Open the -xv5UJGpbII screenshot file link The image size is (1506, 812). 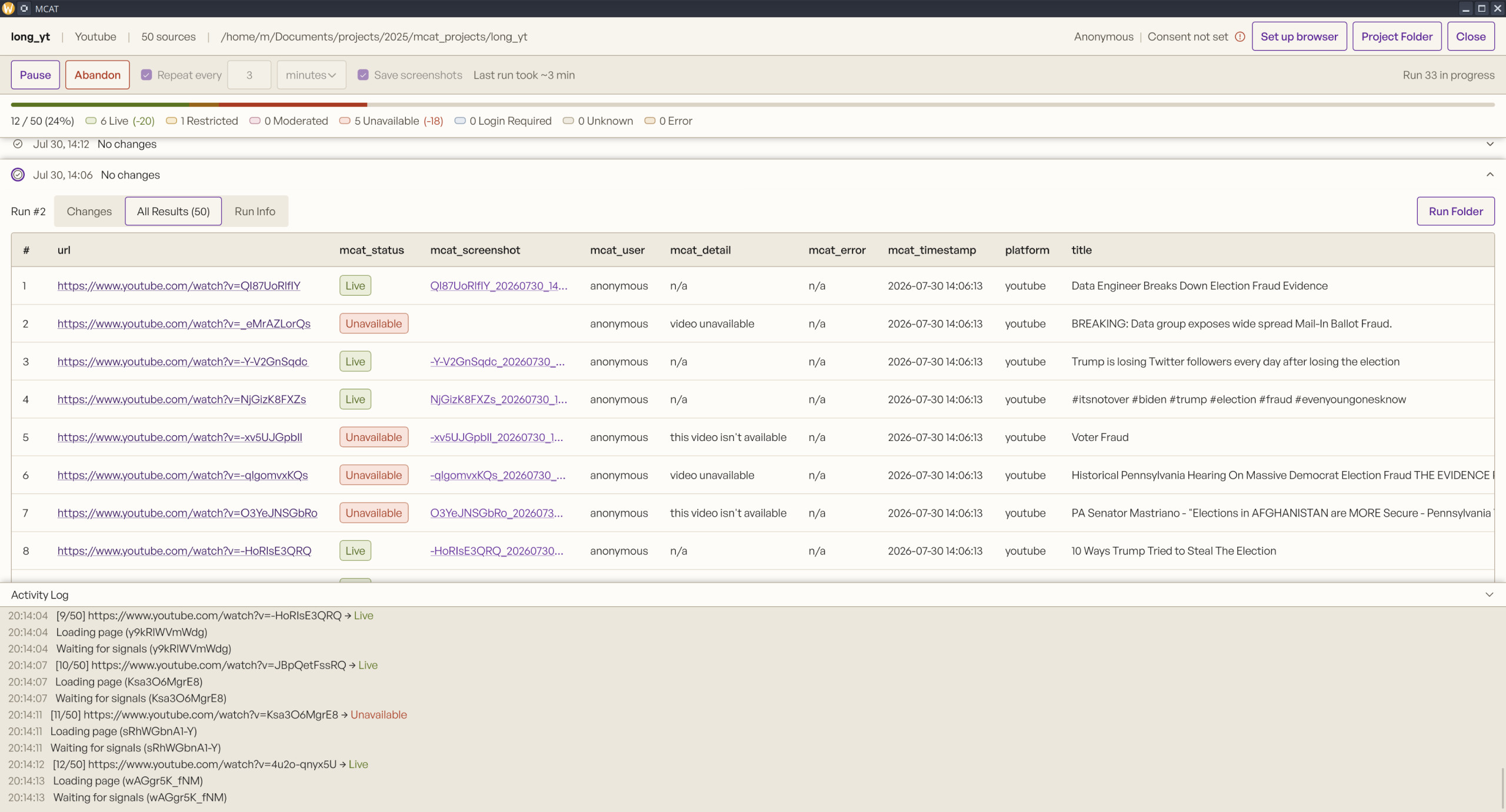point(497,437)
